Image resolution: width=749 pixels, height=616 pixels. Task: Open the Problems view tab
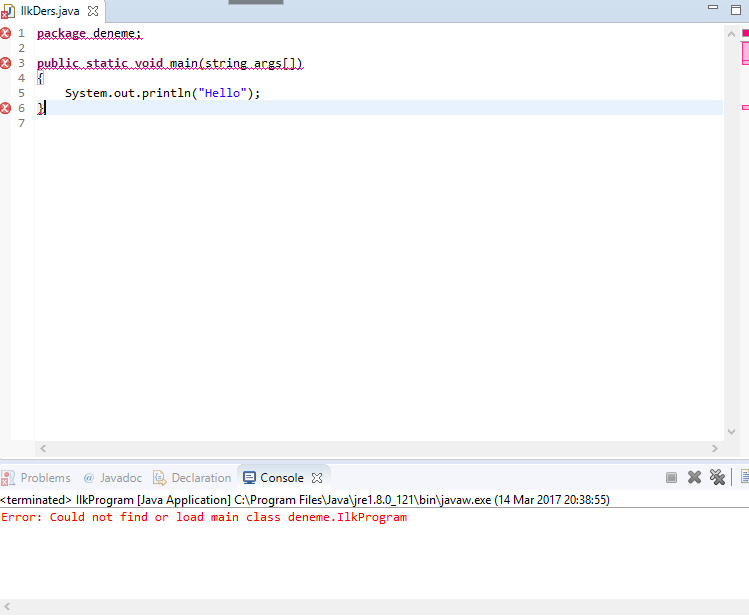point(36,478)
